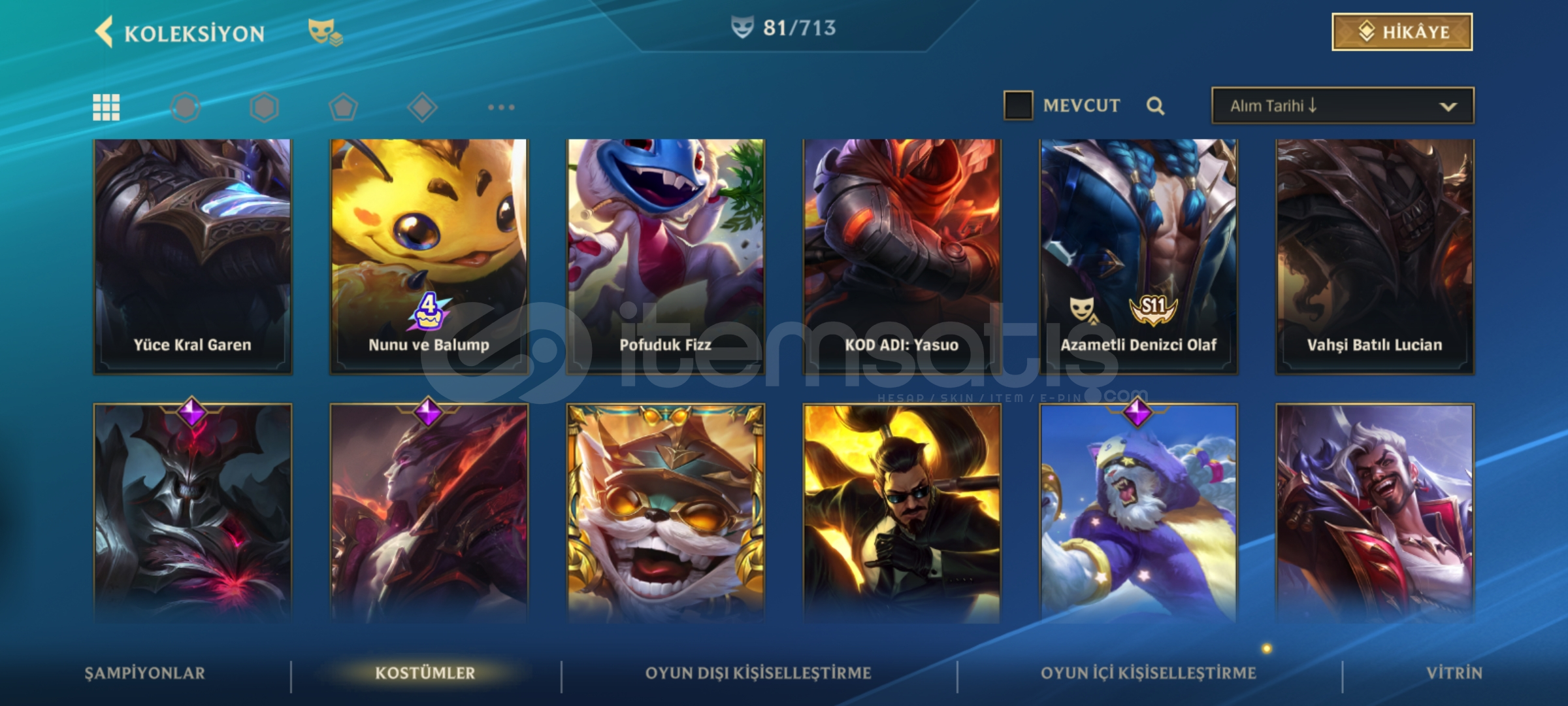Image resolution: width=1568 pixels, height=706 pixels.
Task: Select the Azametli Denizci Olaf skin
Action: point(1139,256)
